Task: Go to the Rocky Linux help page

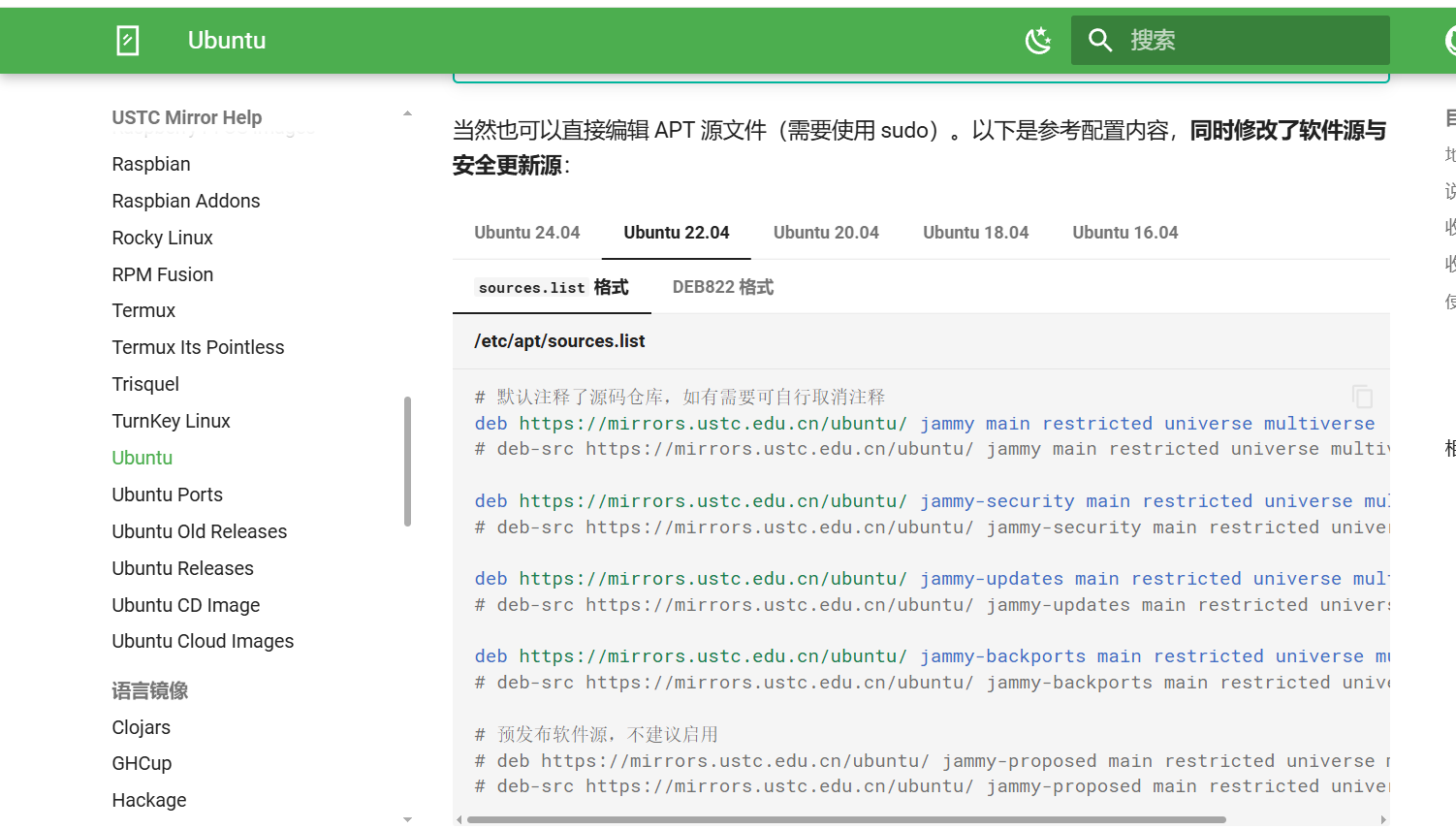Action: 162,238
